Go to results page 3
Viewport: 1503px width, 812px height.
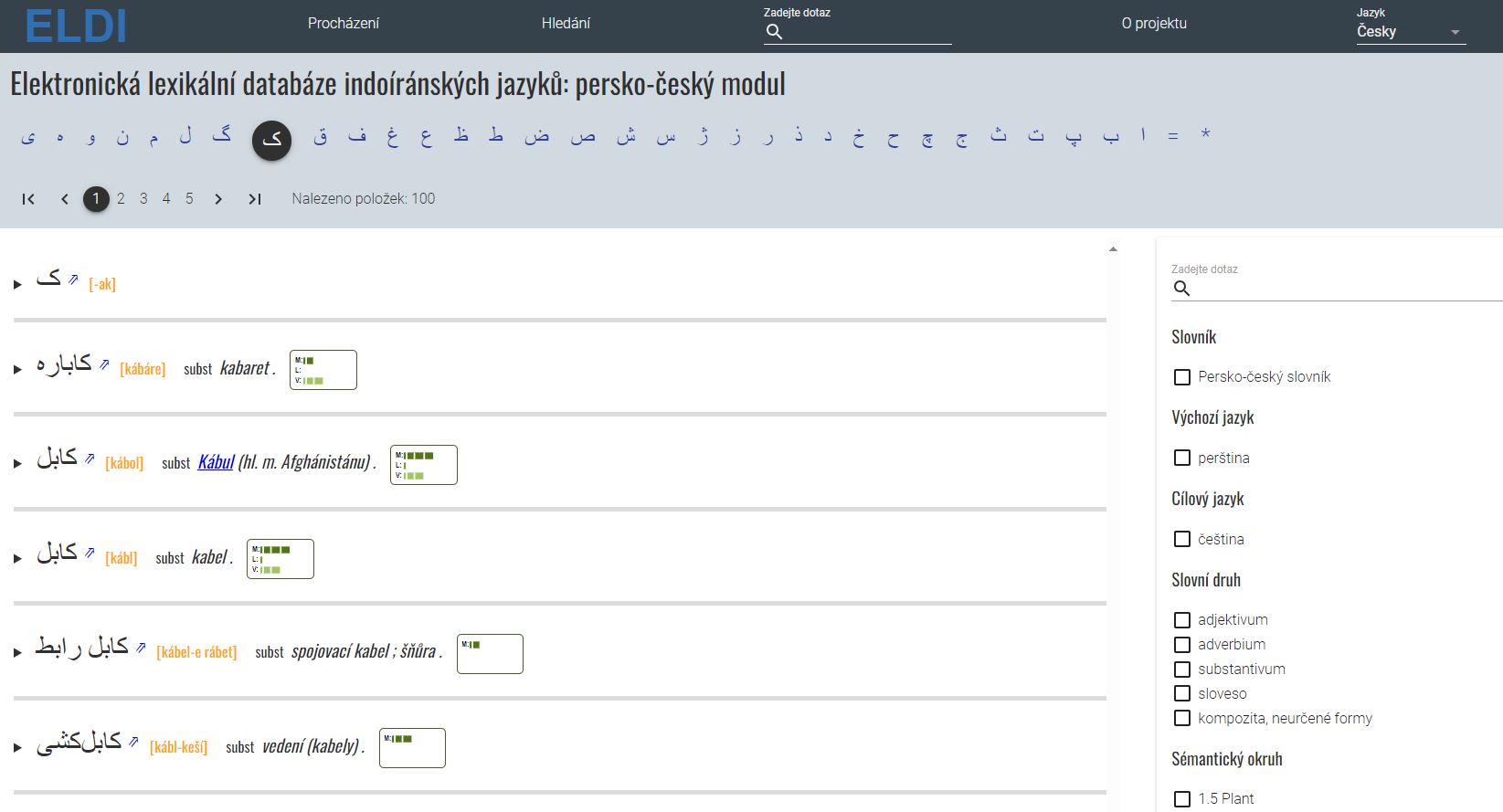143,199
